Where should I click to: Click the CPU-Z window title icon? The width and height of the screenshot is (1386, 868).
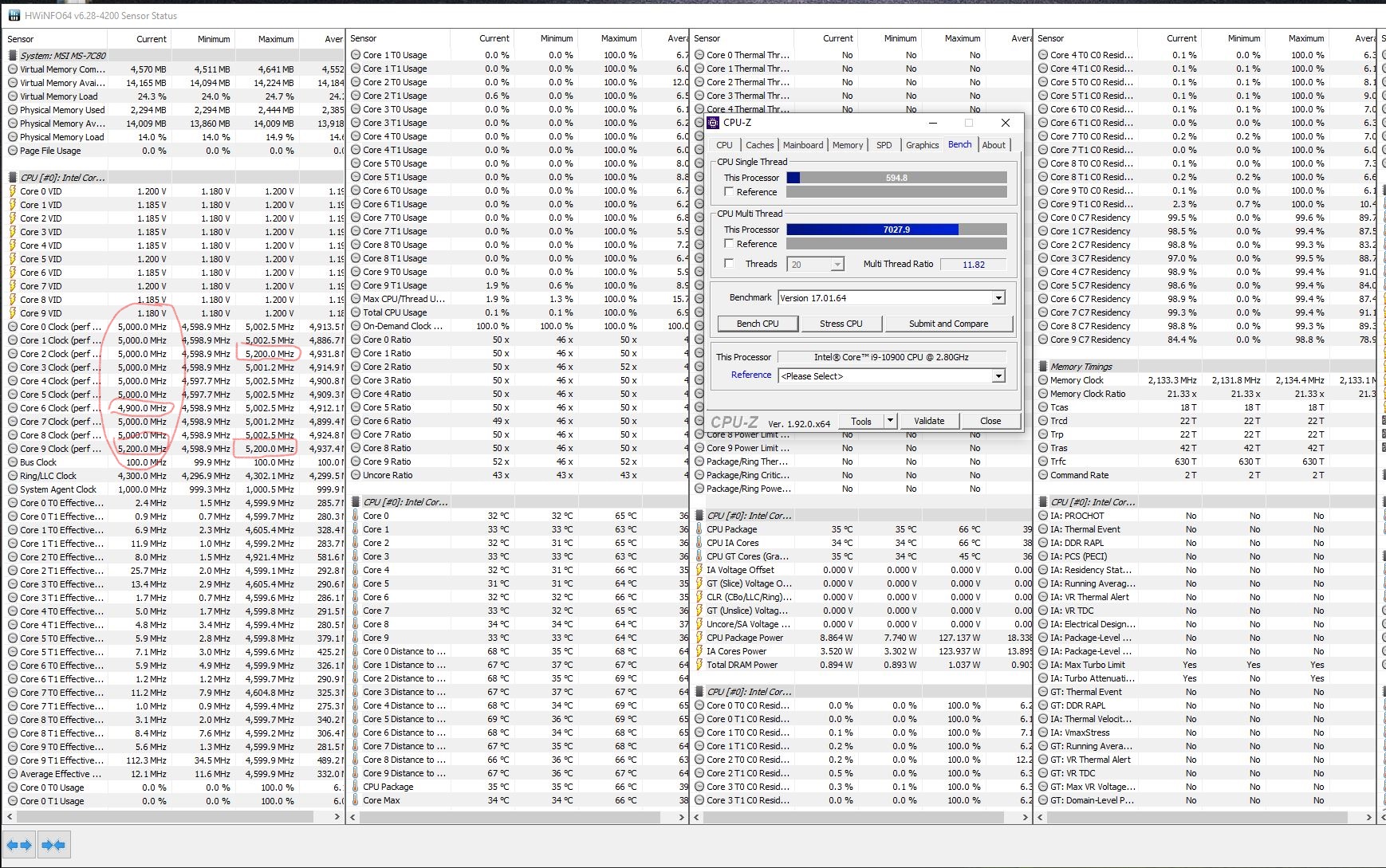(713, 123)
